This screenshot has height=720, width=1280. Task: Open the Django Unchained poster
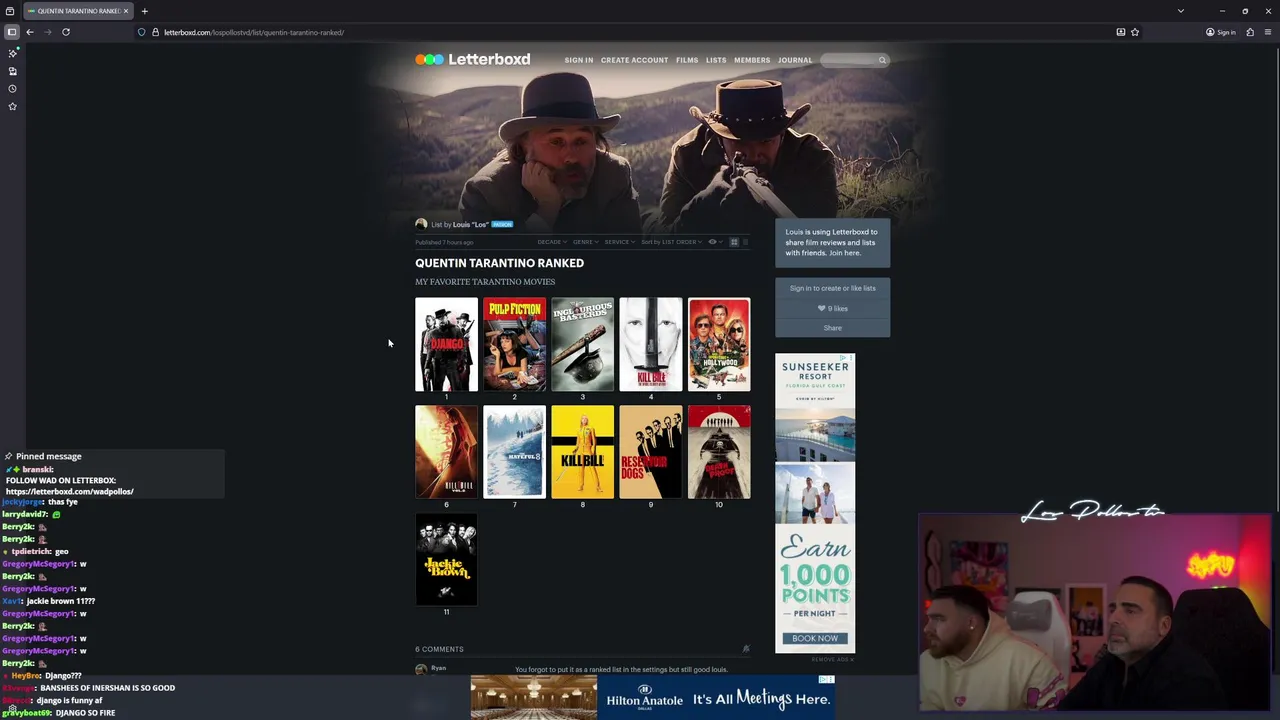coord(446,344)
